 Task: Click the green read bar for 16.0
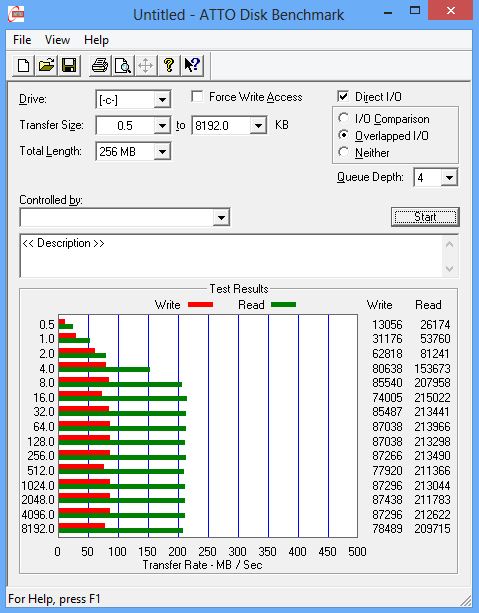(123, 398)
